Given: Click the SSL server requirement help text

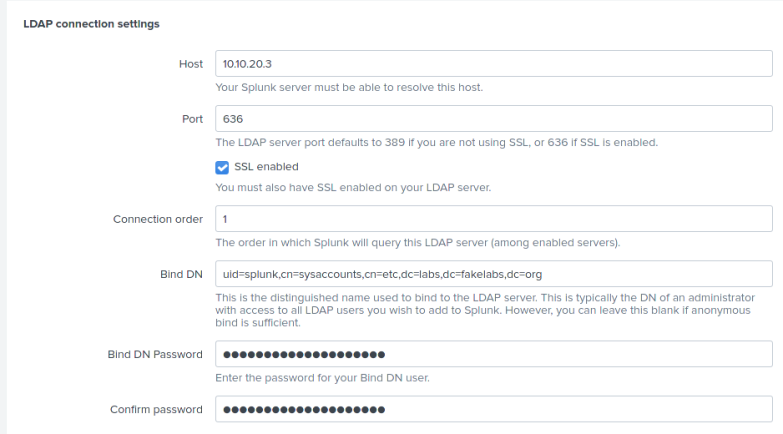Looking at the screenshot, I should click(353, 187).
